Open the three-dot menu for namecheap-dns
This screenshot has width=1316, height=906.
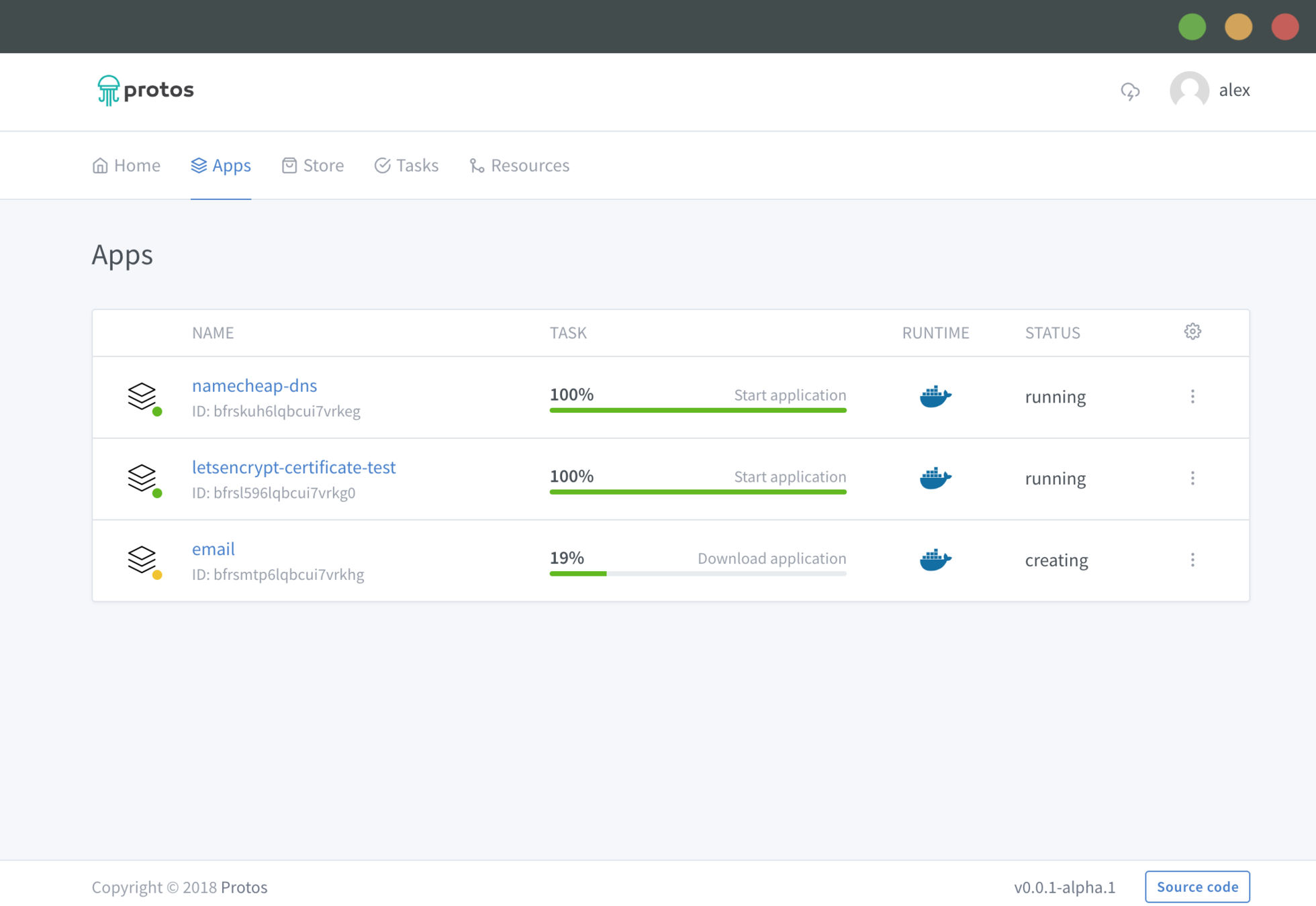point(1192,397)
